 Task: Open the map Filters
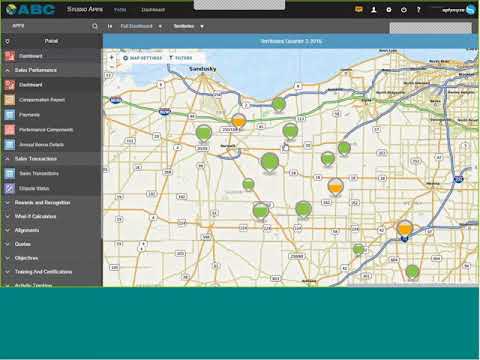[181, 58]
